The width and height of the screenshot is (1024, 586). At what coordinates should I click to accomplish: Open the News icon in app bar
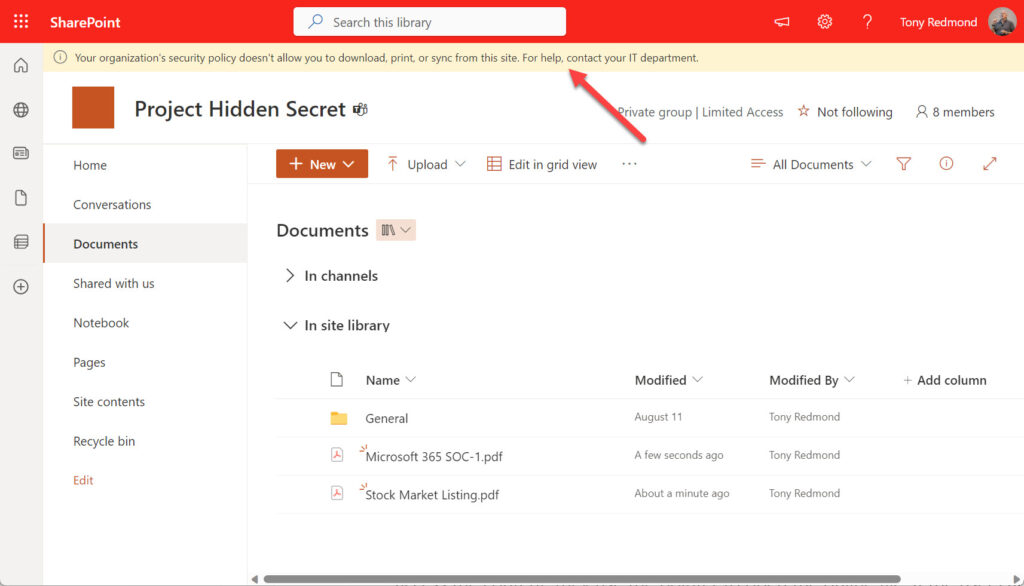click(21, 154)
